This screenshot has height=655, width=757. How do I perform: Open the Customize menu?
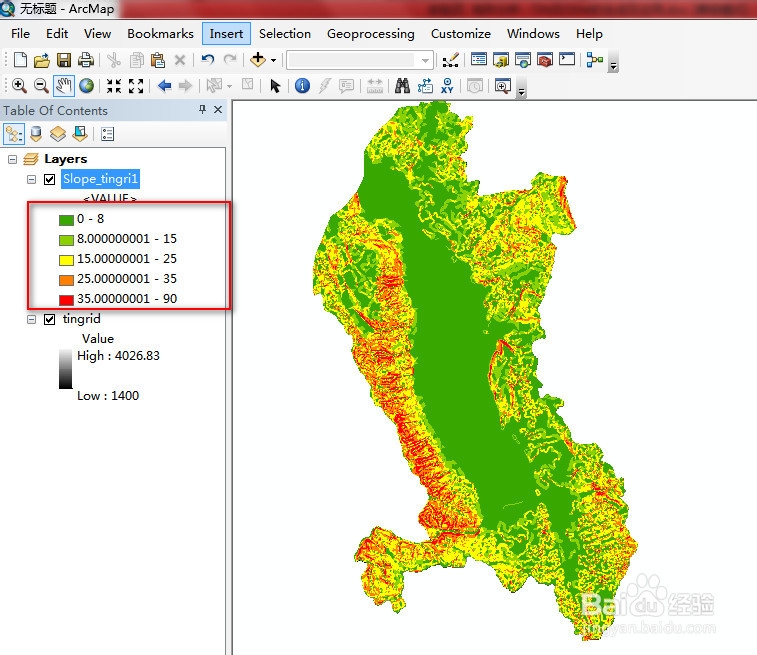(x=461, y=34)
